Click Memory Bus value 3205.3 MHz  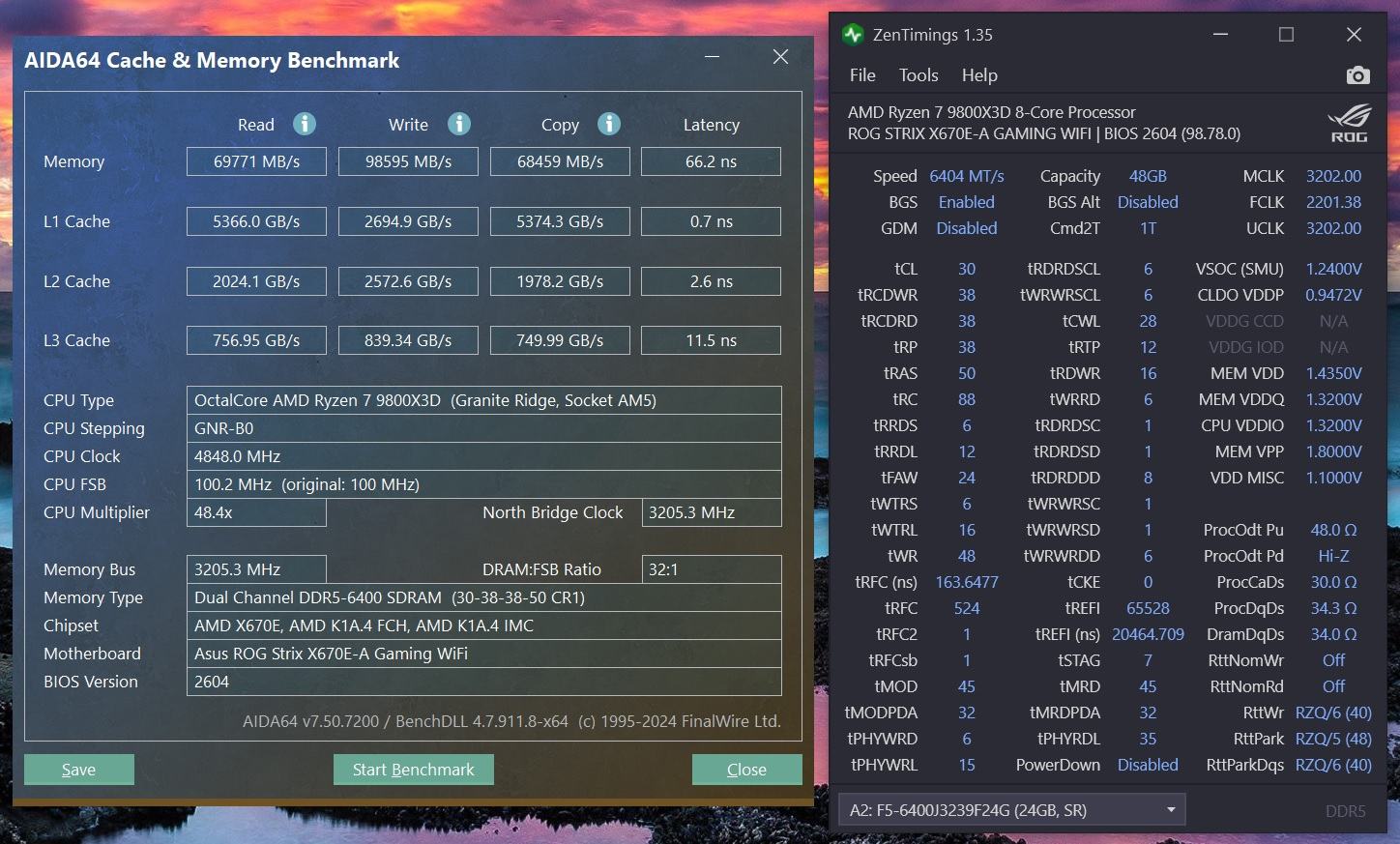(x=256, y=569)
